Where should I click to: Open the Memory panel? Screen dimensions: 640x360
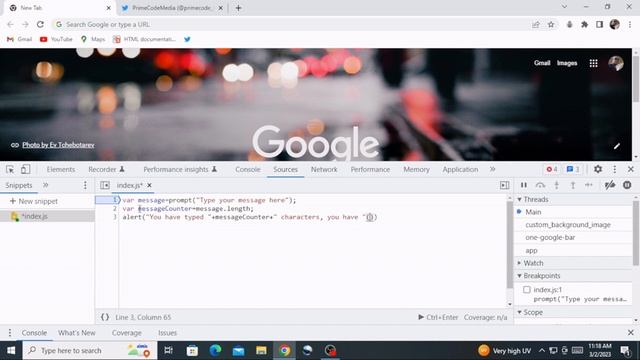[x=416, y=169]
